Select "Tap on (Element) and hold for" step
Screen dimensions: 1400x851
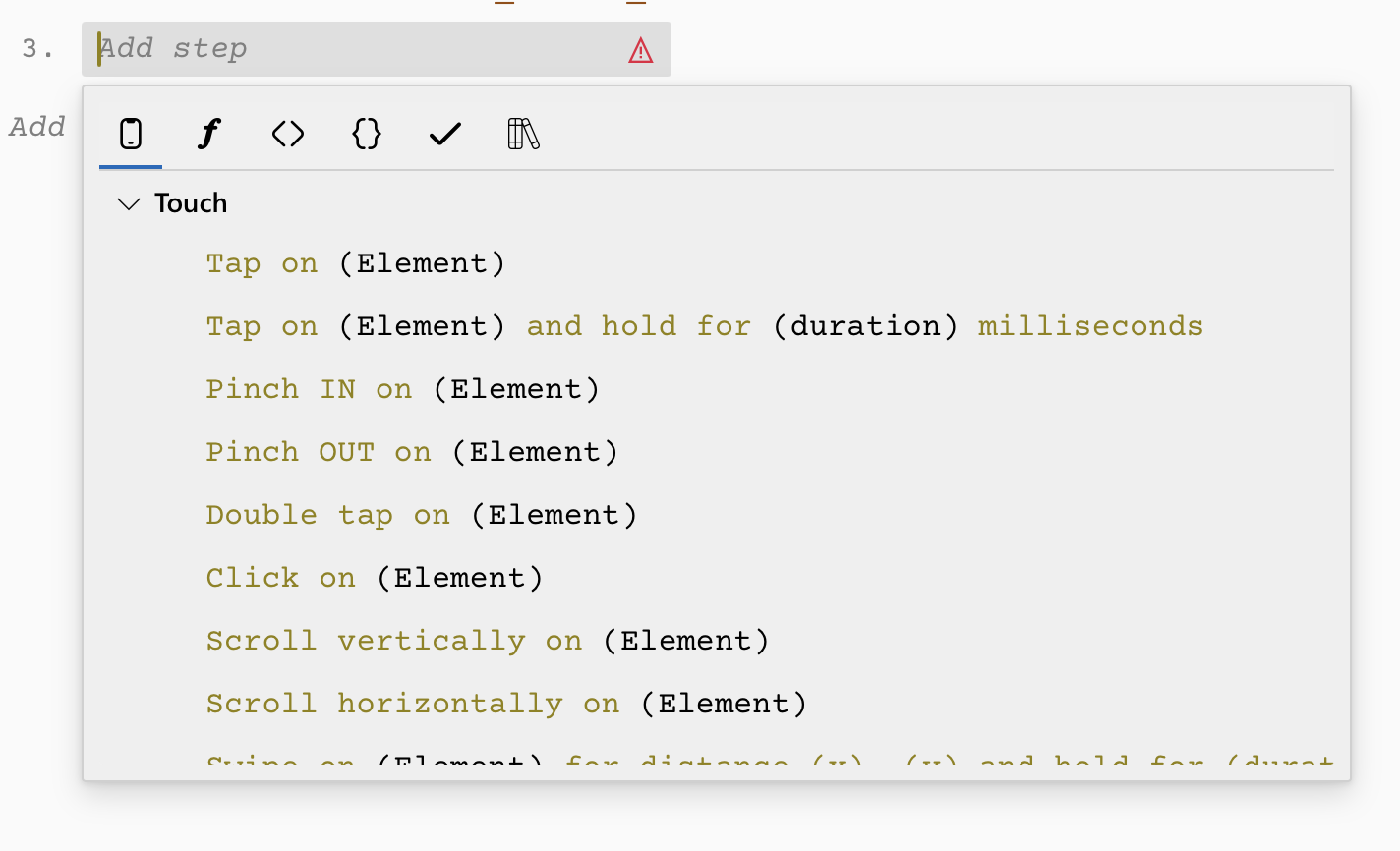[704, 326]
